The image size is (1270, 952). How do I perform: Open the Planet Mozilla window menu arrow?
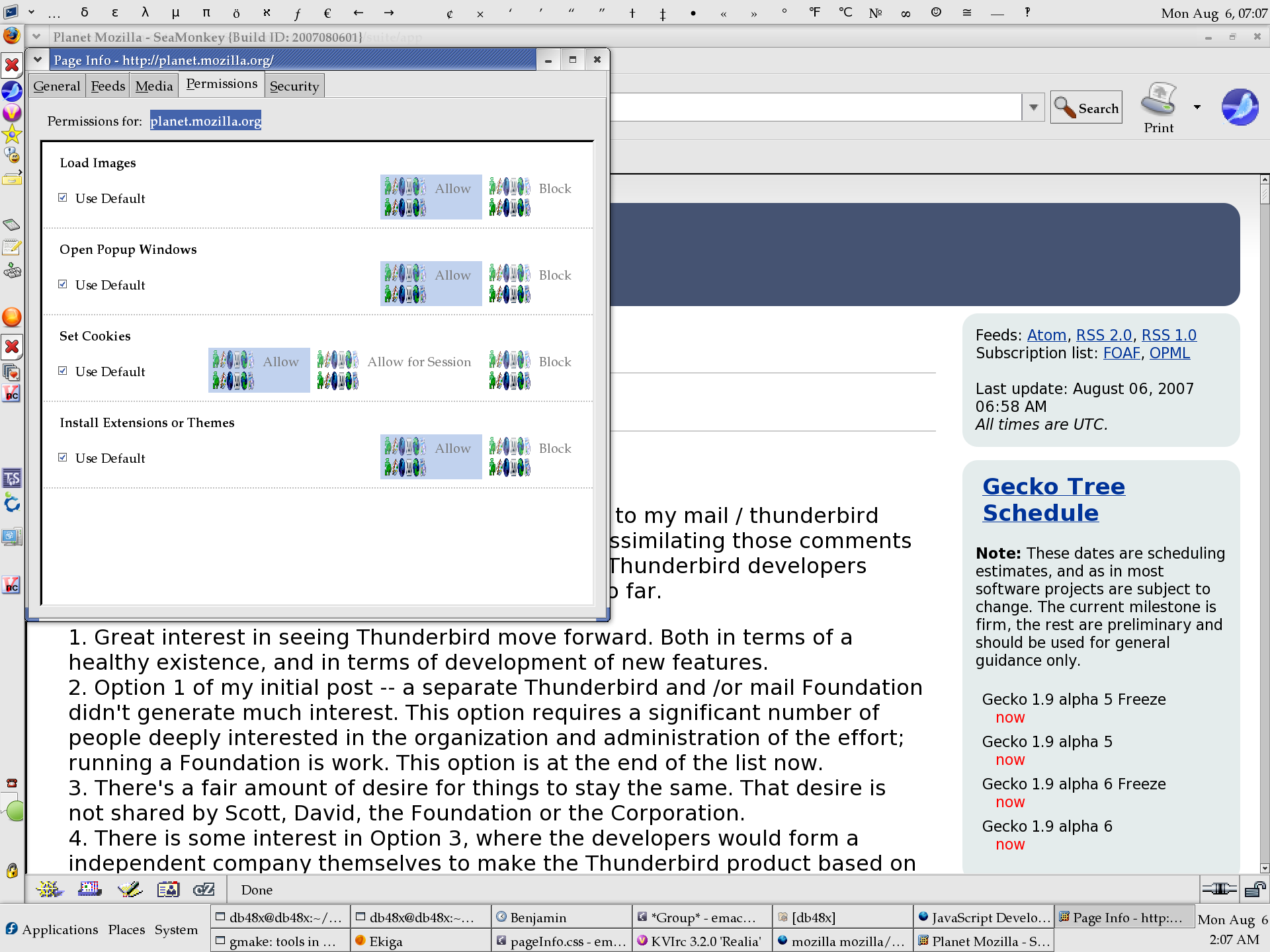36,36
